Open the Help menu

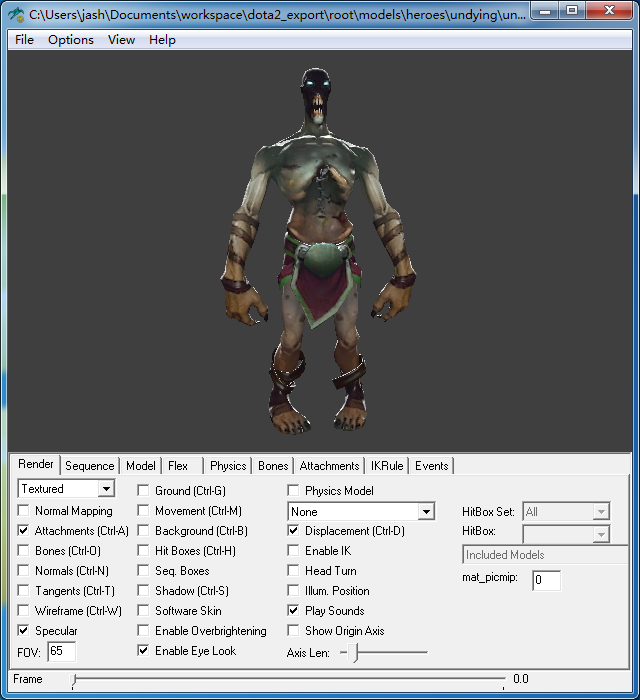(162, 40)
